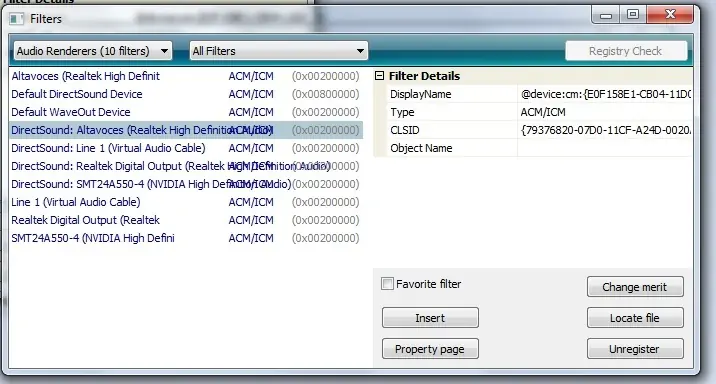
Task: Click the CLSID property label
Action: [405, 130]
